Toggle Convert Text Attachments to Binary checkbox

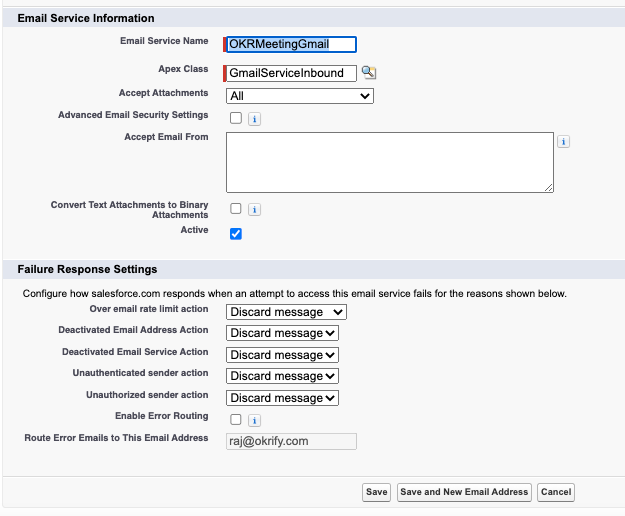point(235,209)
